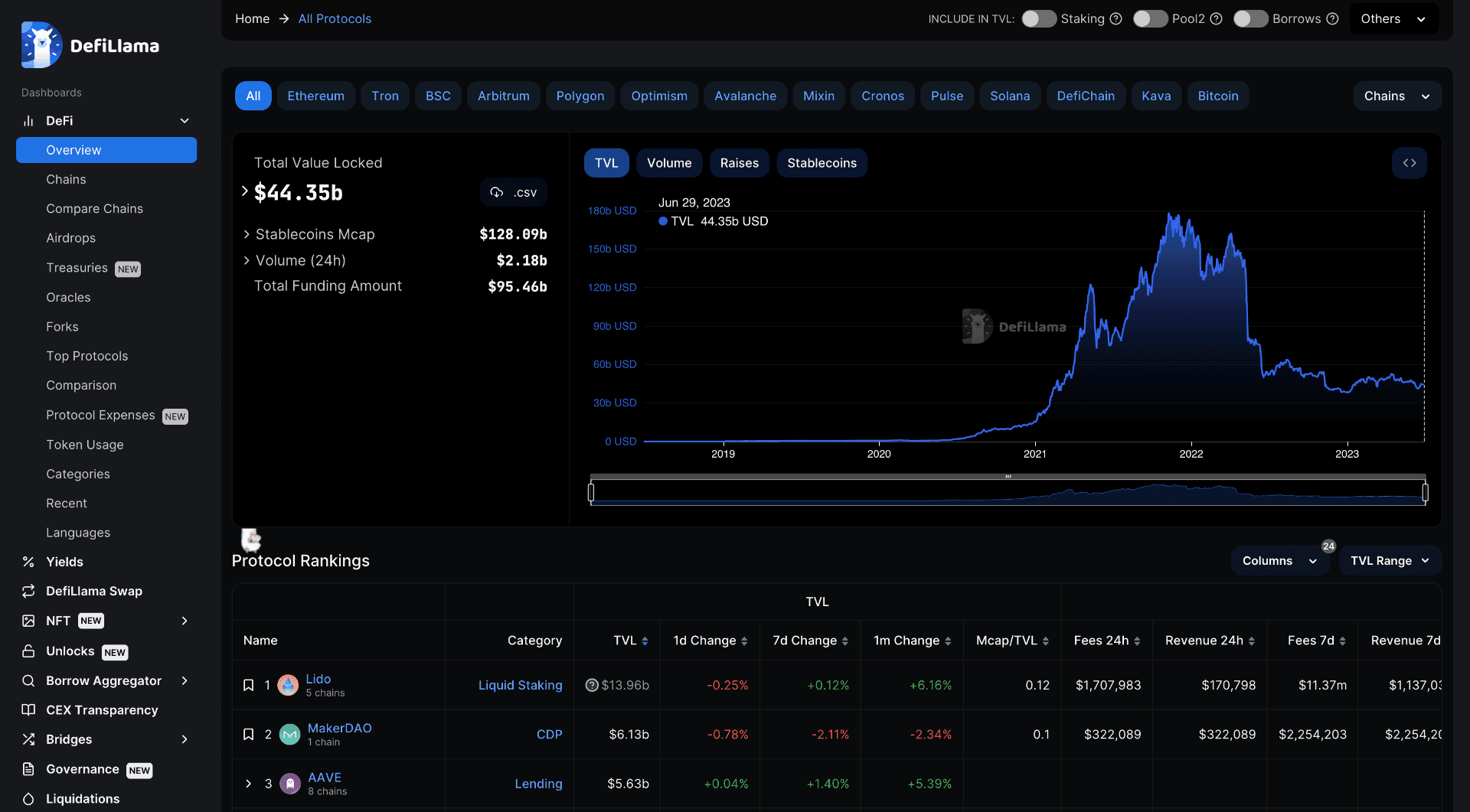Click the DeFi bar chart icon
This screenshot has height=812, width=1470.
tap(28, 121)
